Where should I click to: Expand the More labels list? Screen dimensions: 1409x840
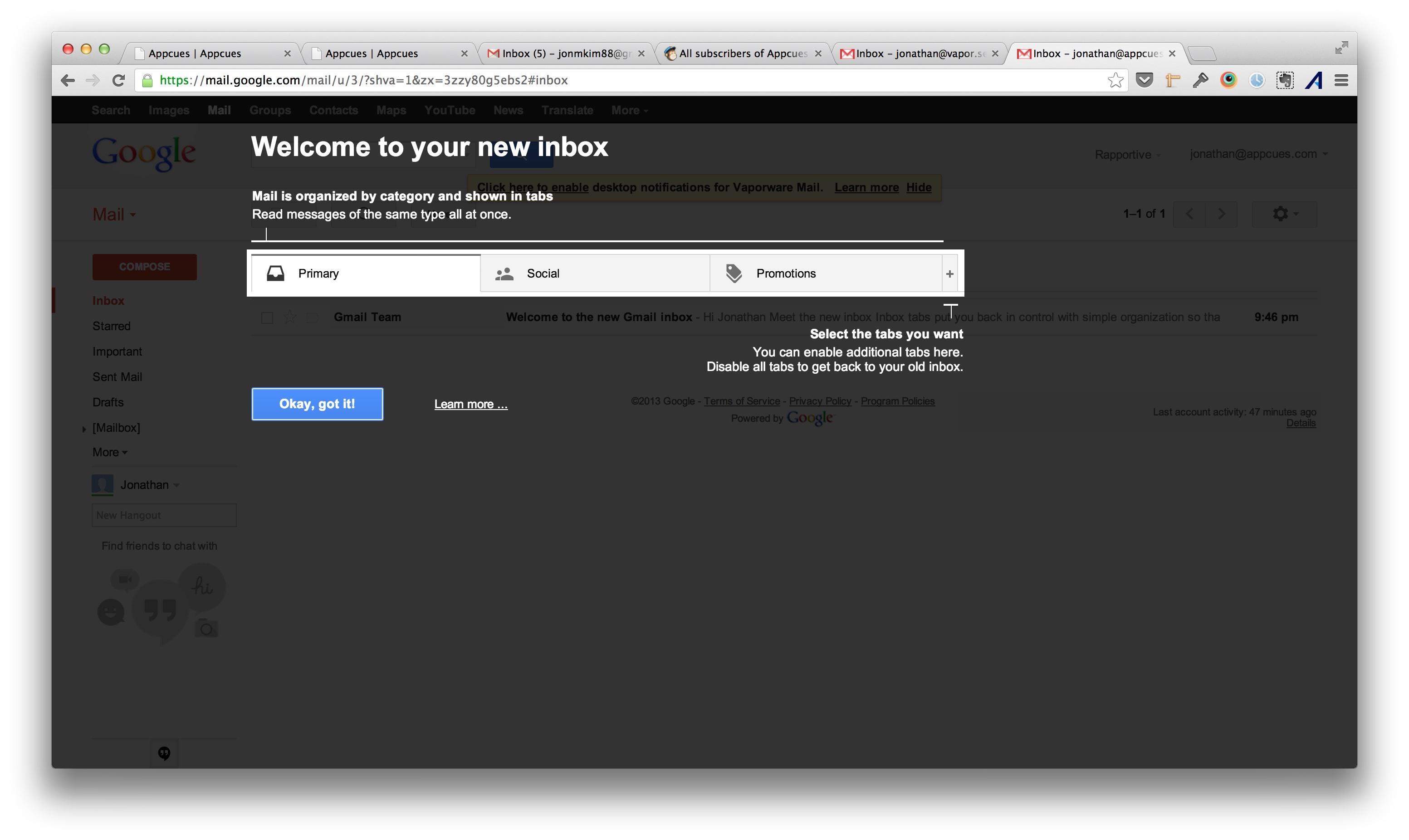tap(110, 452)
